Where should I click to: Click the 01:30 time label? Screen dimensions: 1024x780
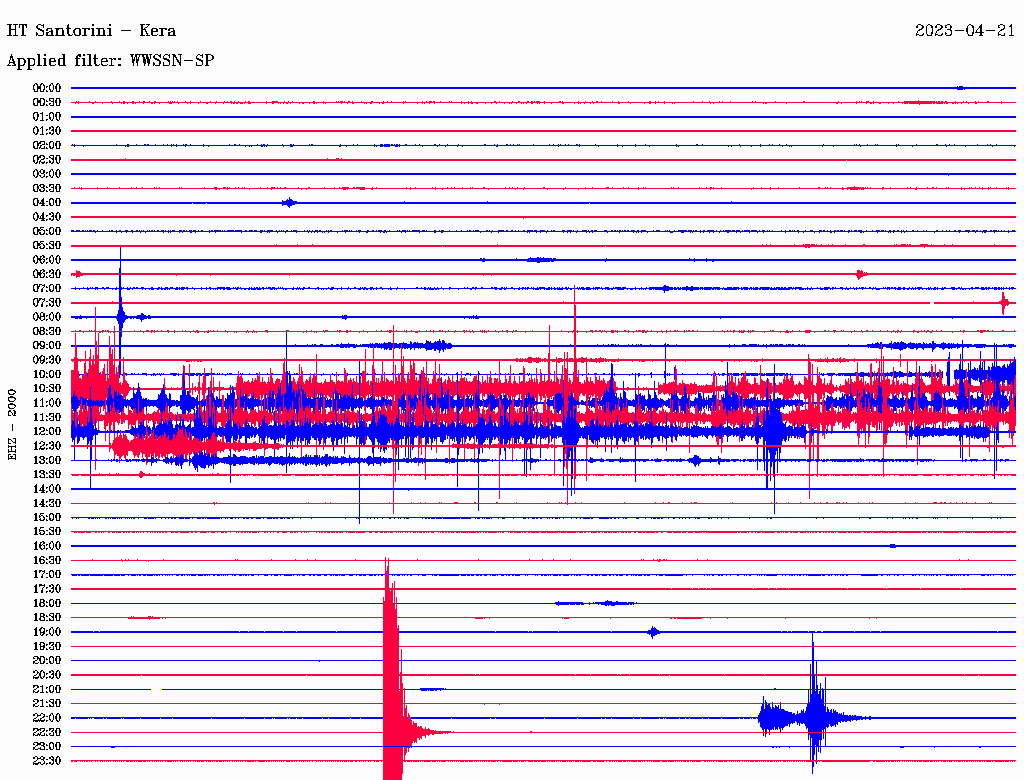pyautogui.click(x=47, y=131)
